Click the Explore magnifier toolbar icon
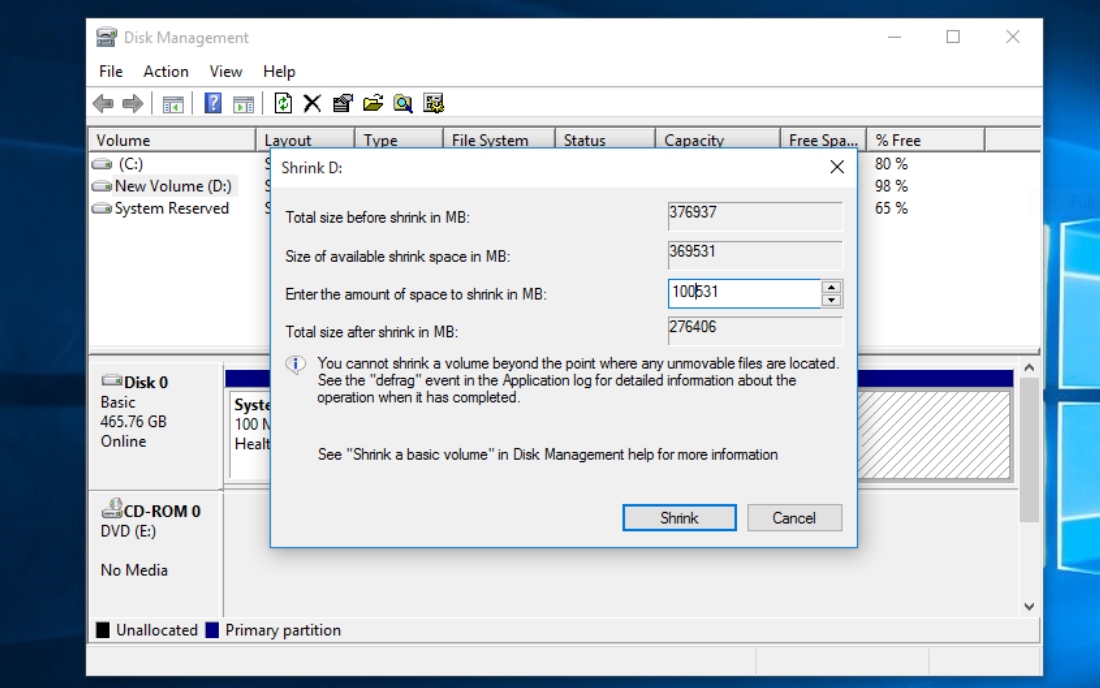 point(403,104)
